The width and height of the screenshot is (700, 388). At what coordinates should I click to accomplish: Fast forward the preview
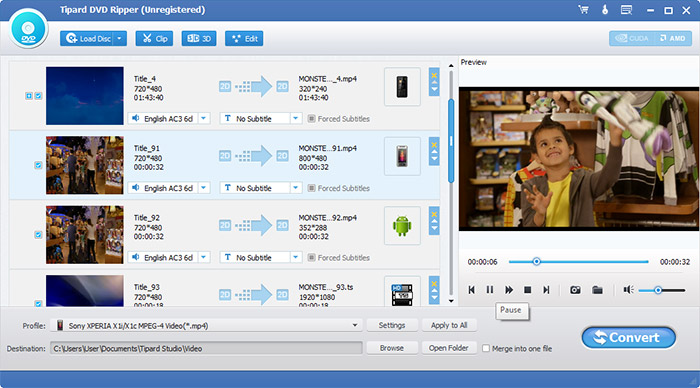pos(508,290)
